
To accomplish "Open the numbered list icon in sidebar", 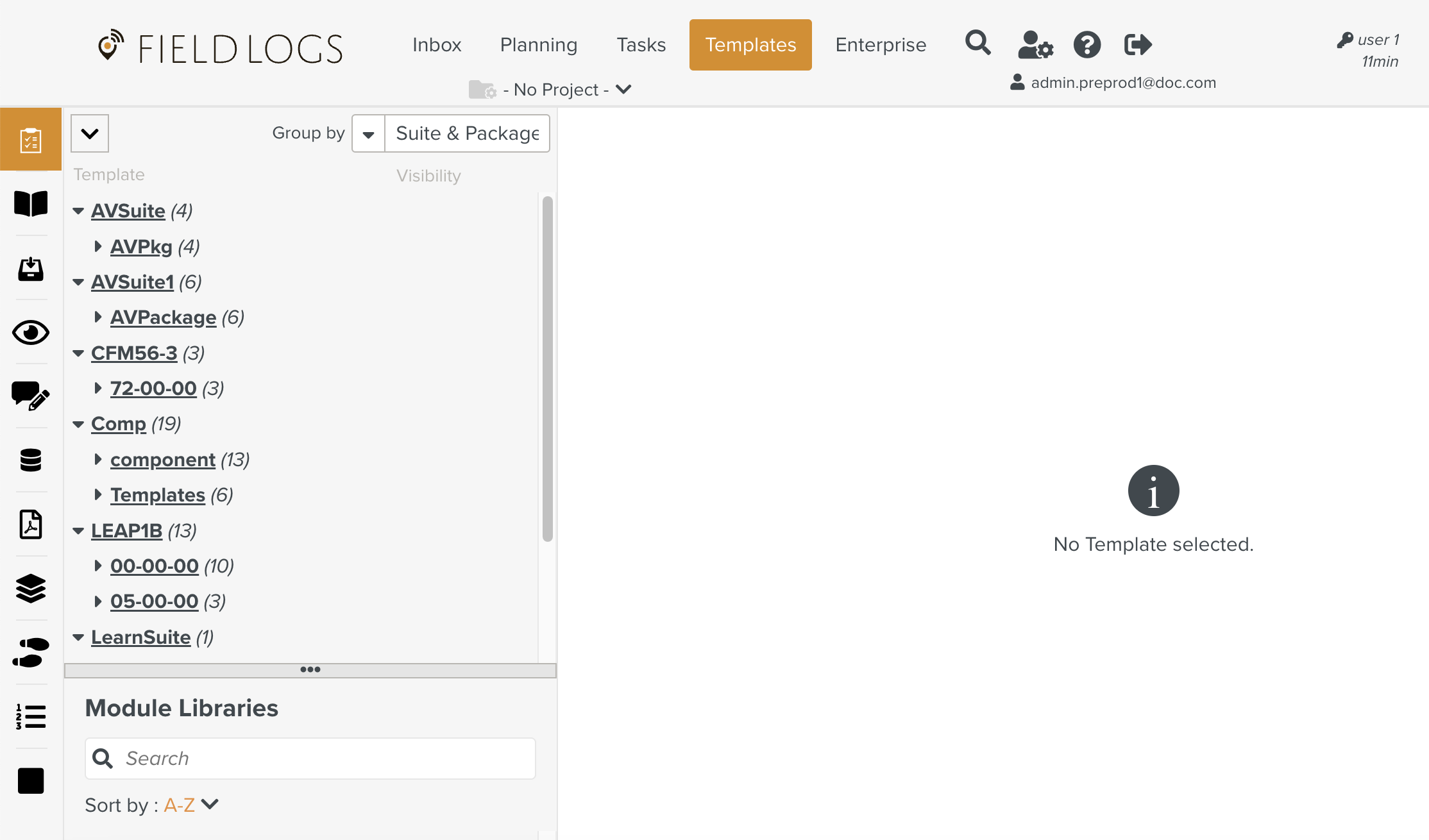I will pos(31,717).
